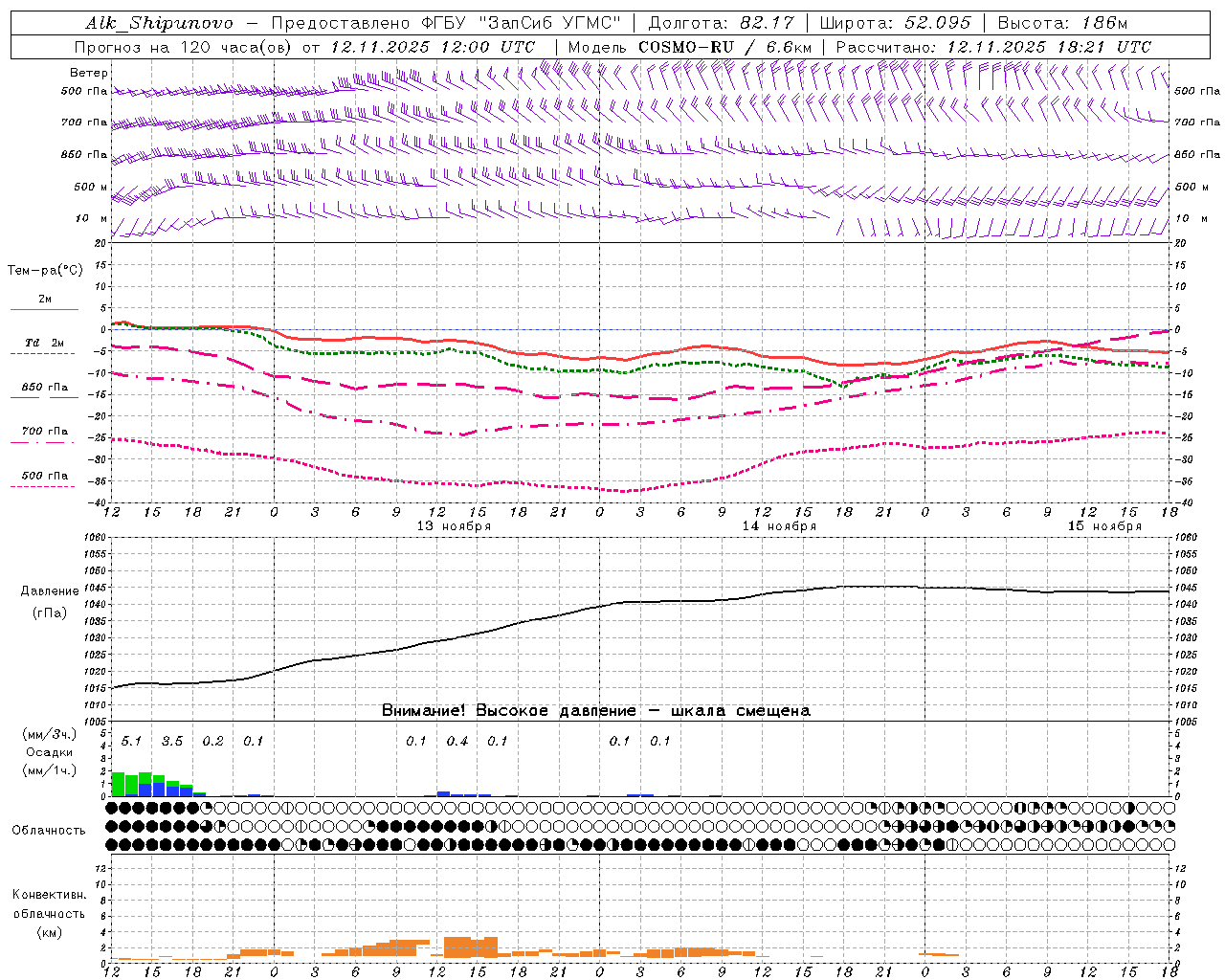Viewport: 1225px width, 980px height.
Task: Click the '10 м' wind level label on left axis
Action: tap(91, 218)
